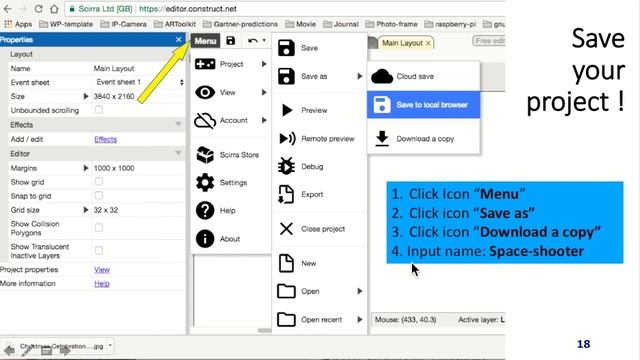This screenshot has width=640, height=360.
Task: Open the downloaded jpg file options arrow
Action: (x=110, y=346)
